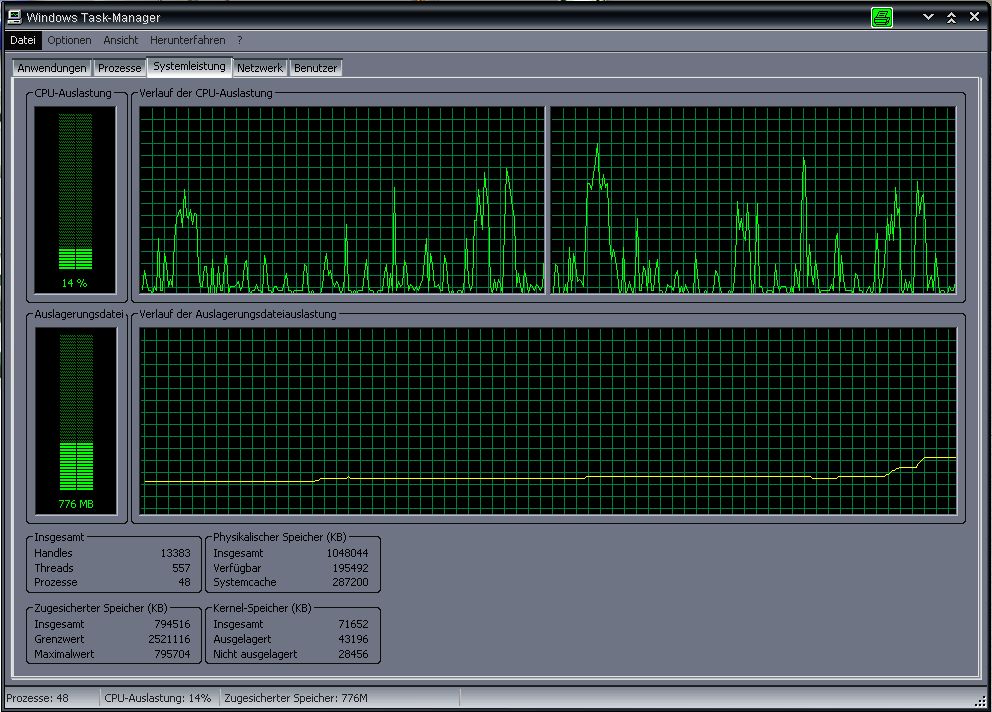Click Kernel-Speicher Insgesamt value 71652

[x=353, y=624]
